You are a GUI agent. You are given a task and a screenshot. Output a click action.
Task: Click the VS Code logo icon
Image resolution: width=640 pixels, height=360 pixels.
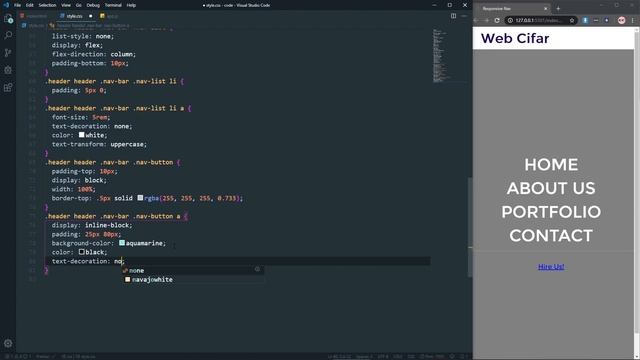tap(6, 5)
